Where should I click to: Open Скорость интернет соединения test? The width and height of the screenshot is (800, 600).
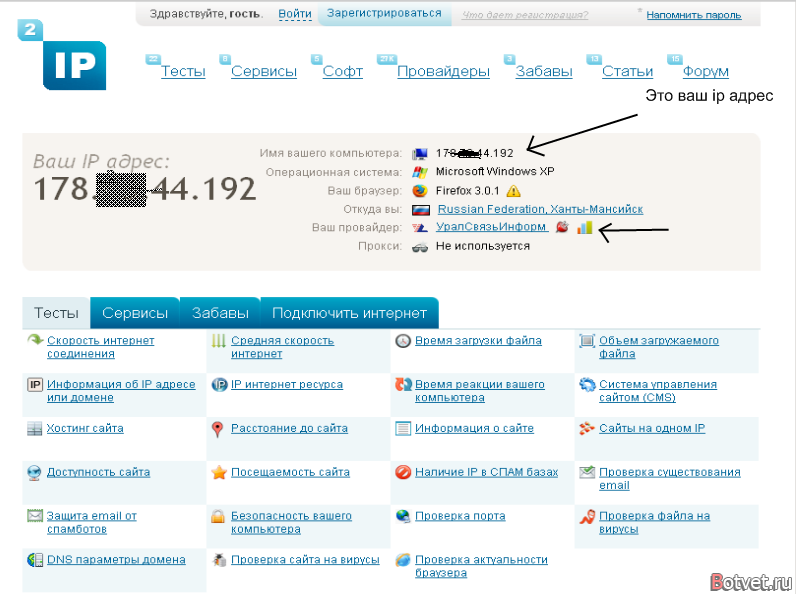(x=101, y=347)
